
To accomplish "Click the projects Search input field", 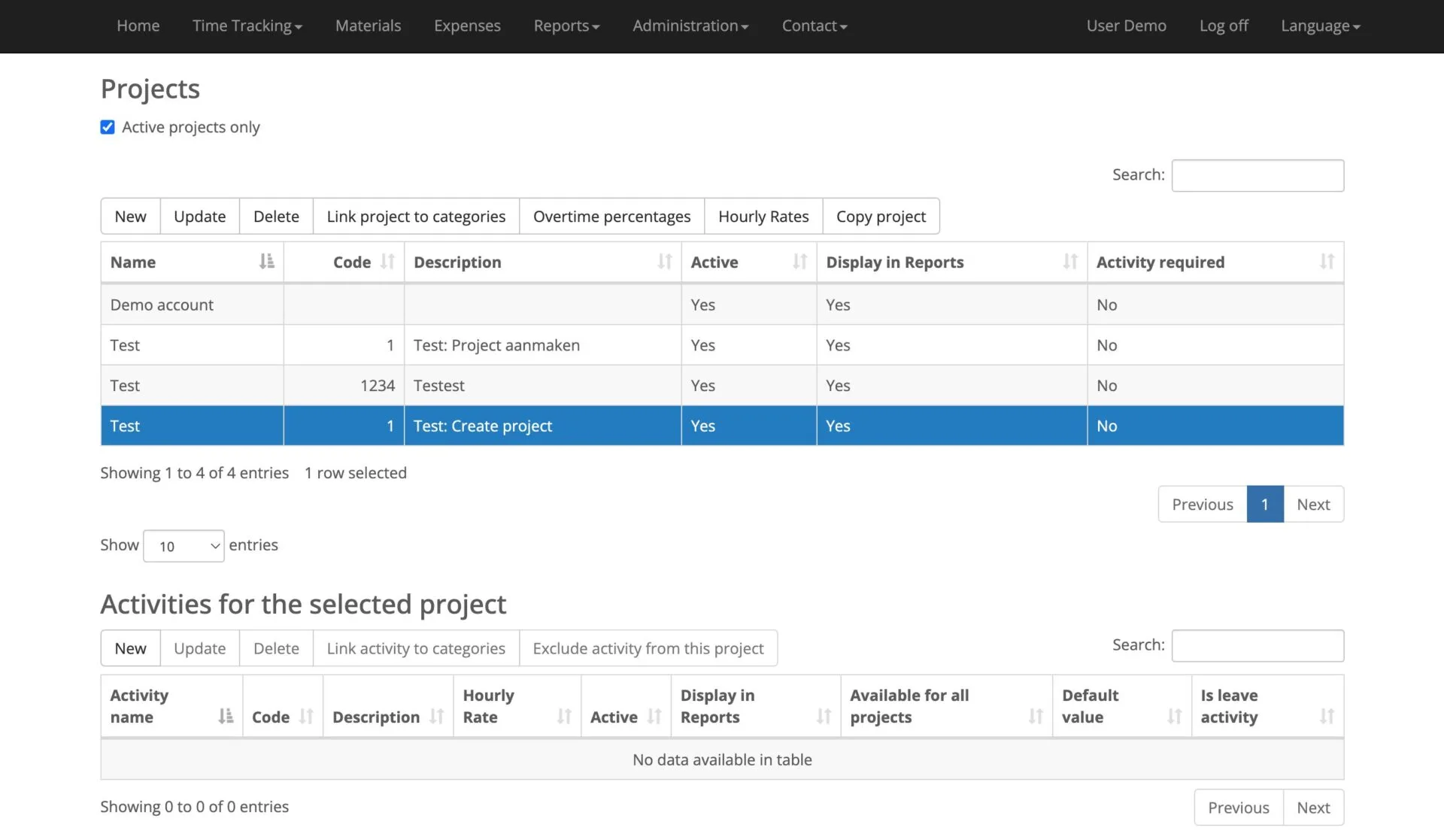I will 1257,175.
